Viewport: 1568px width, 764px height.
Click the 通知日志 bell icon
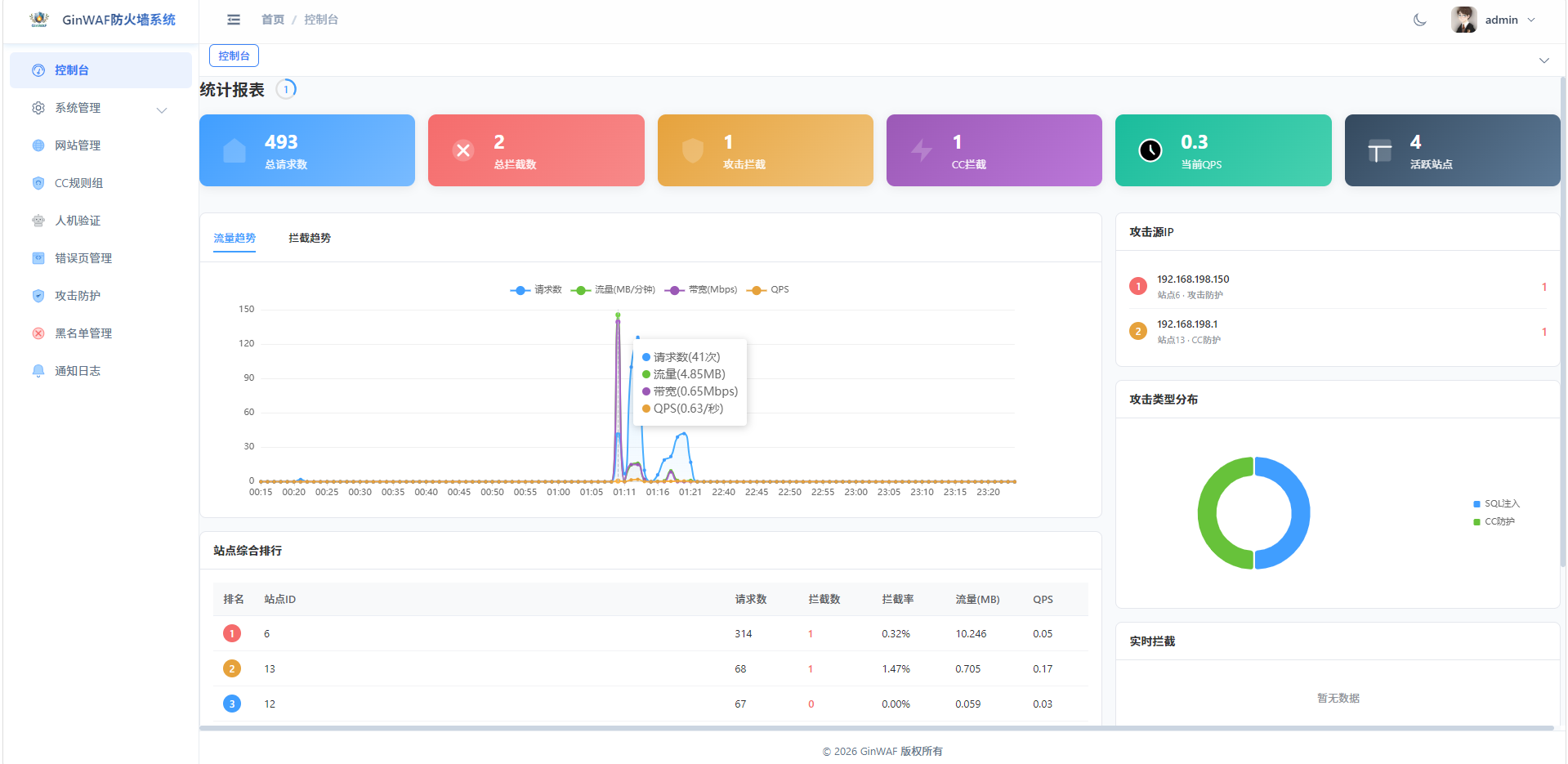pyautogui.click(x=38, y=371)
